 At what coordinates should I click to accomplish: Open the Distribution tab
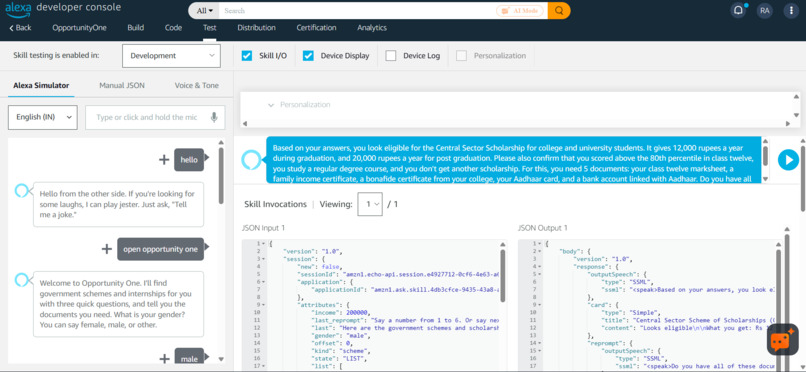257,28
